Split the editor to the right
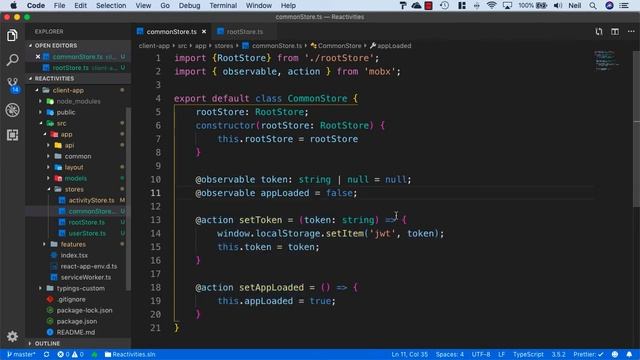 pos(615,31)
